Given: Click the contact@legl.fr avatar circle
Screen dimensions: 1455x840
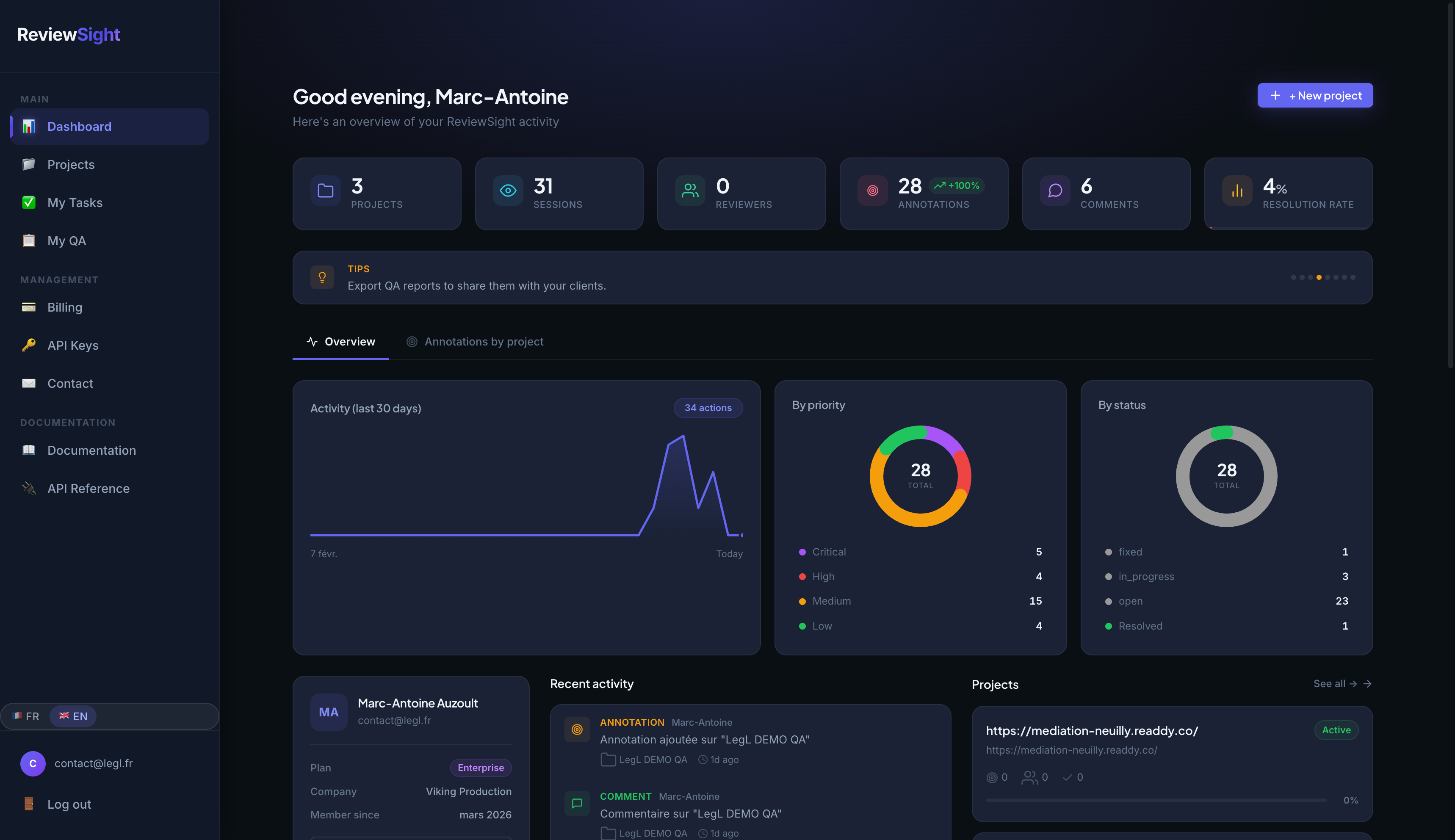Looking at the screenshot, I should tap(33, 763).
